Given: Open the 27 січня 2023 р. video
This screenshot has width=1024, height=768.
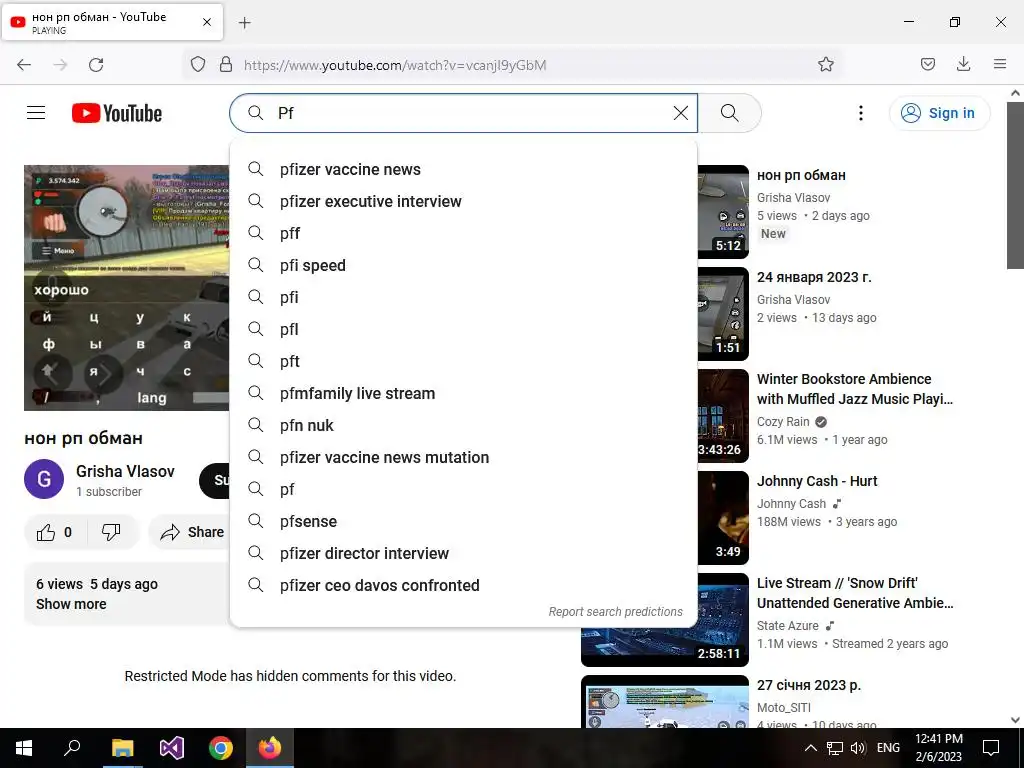Looking at the screenshot, I should tap(808, 685).
